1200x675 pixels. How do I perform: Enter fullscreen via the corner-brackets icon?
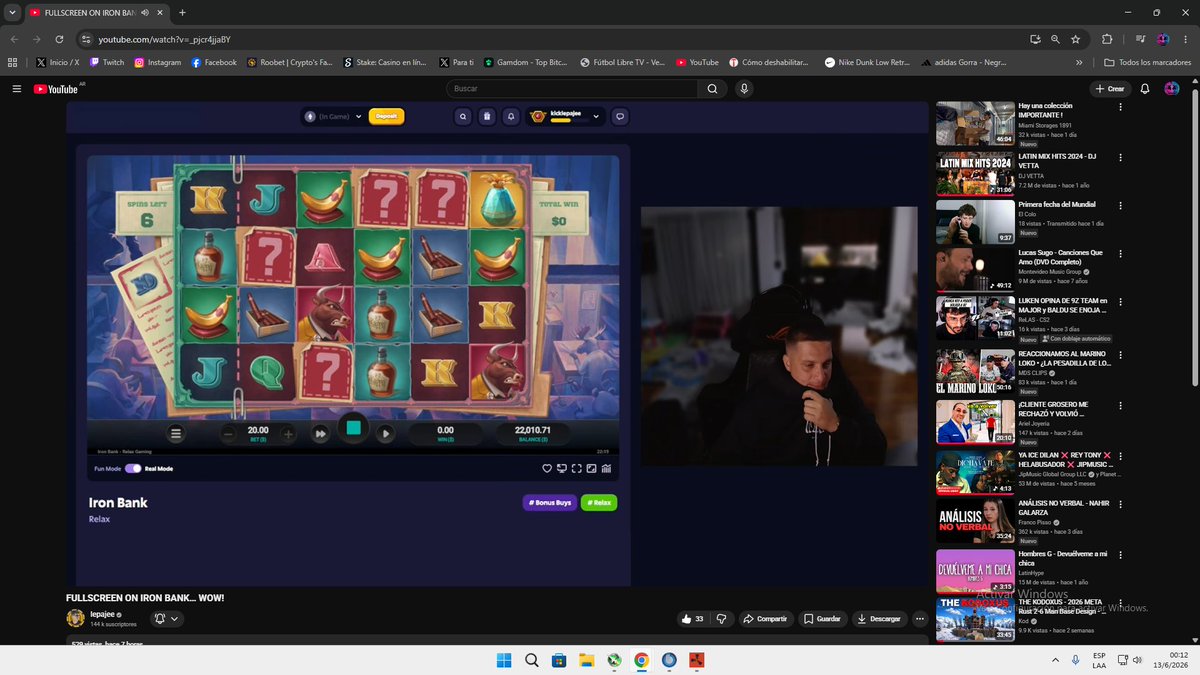click(x=577, y=468)
